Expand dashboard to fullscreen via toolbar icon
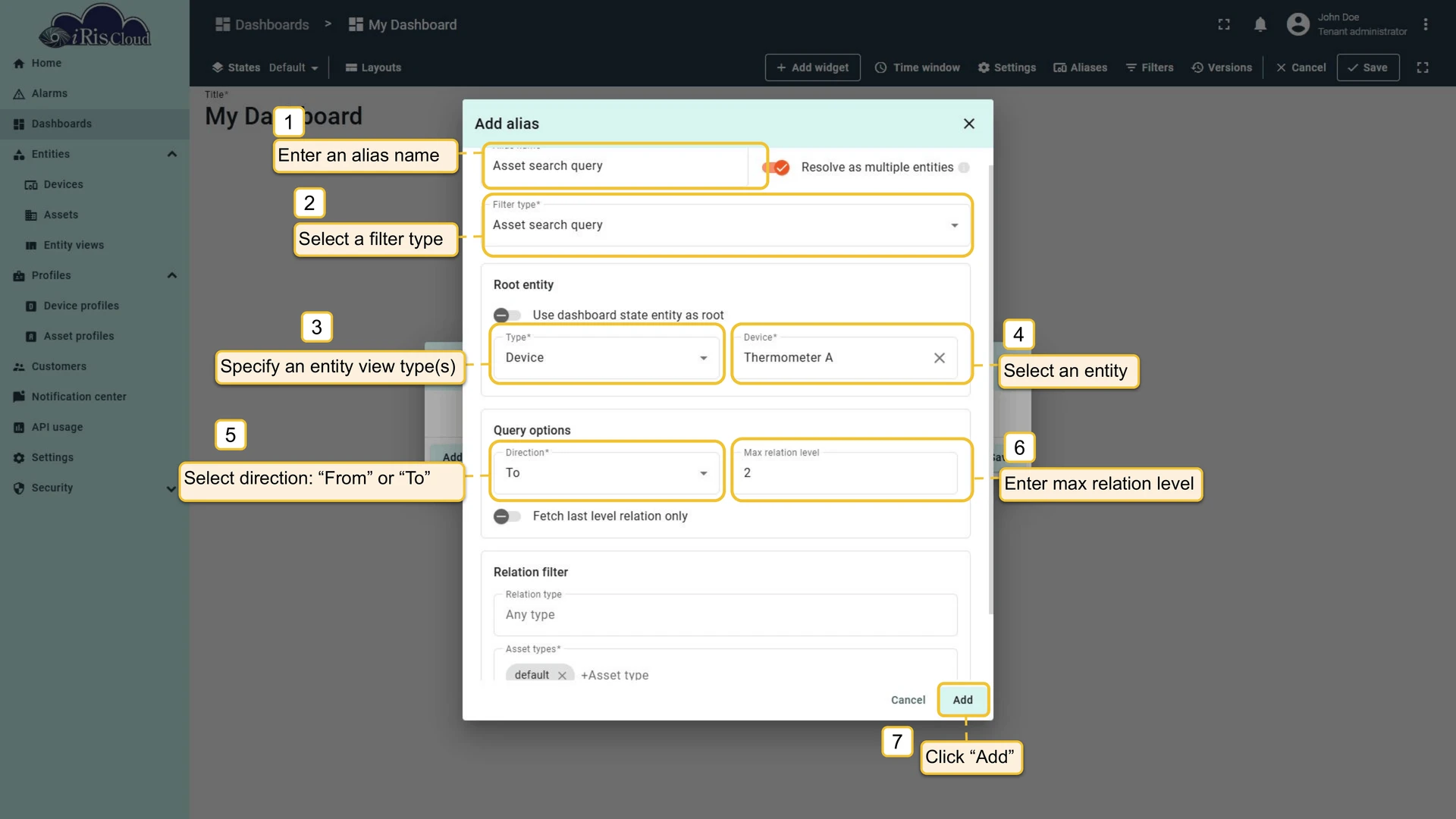This screenshot has width=1456, height=819. [1422, 67]
